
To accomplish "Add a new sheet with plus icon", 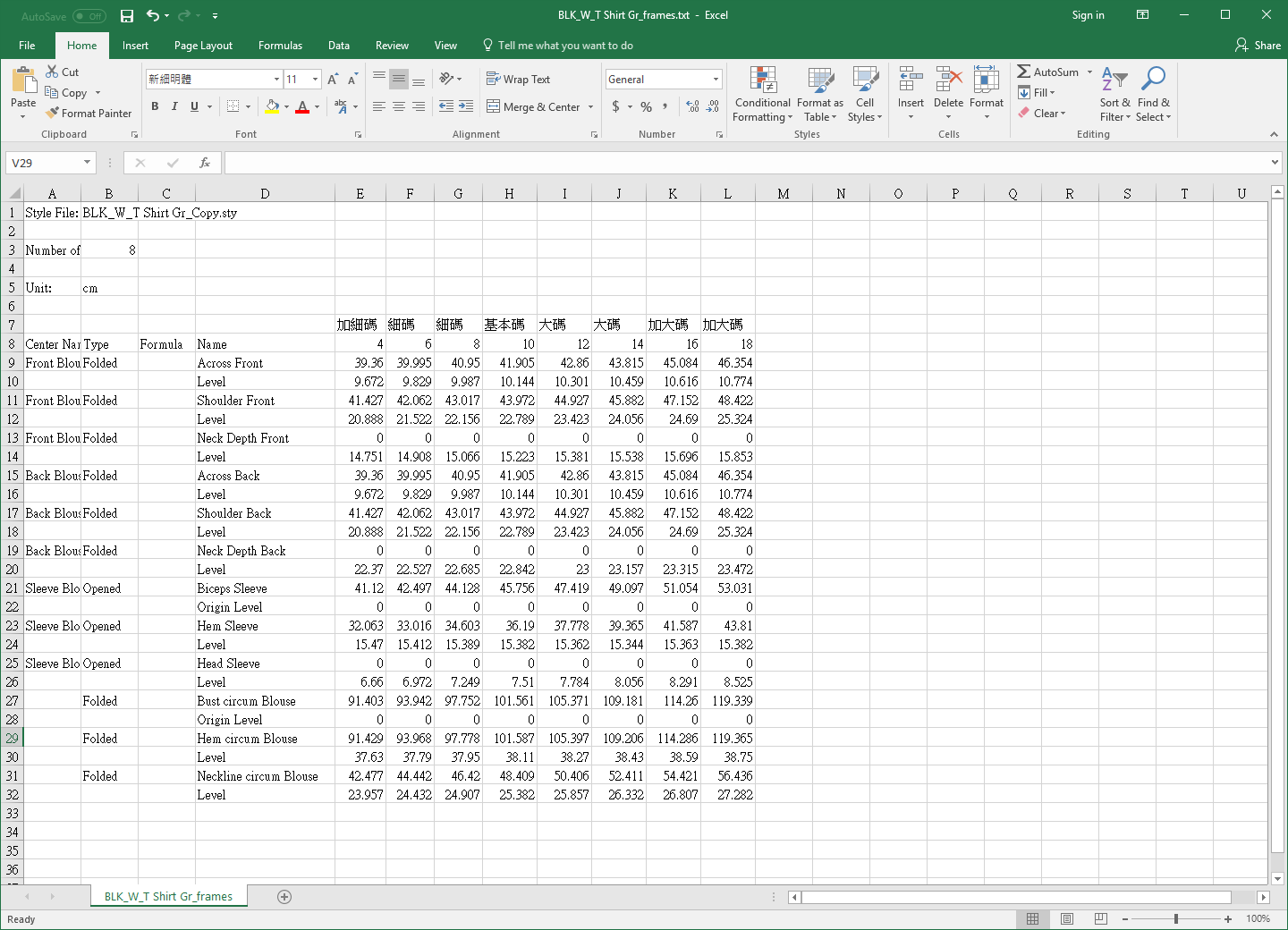I will tap(284, 897).
